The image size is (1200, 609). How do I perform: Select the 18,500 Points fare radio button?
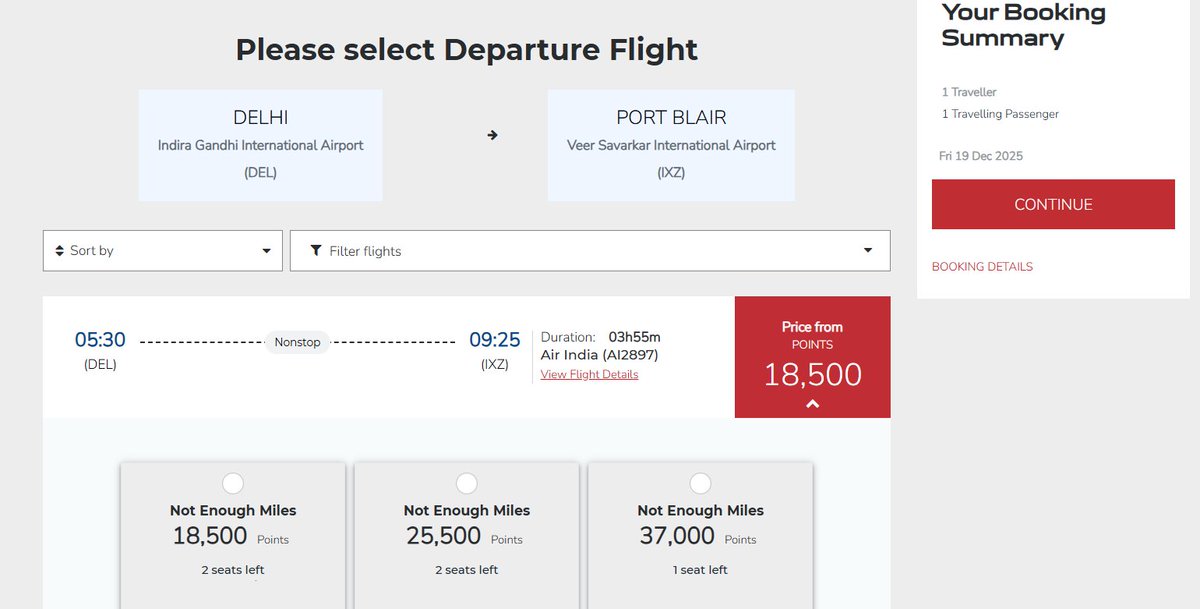[x=233, y=484]
